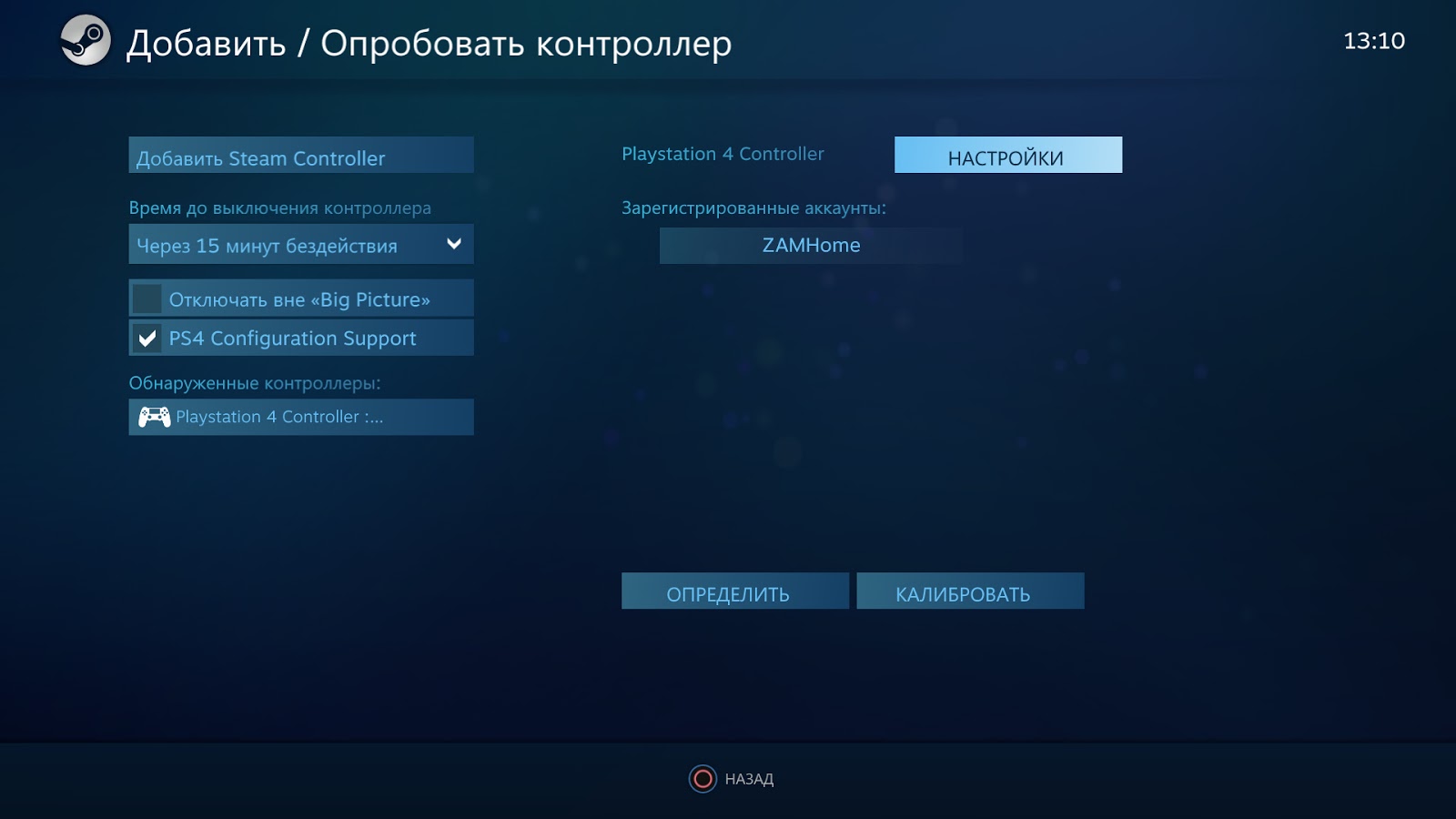Click the «Обнаруженные контроллеры:» label
The width and height of the screenshot is (1456, 819).
255,383
